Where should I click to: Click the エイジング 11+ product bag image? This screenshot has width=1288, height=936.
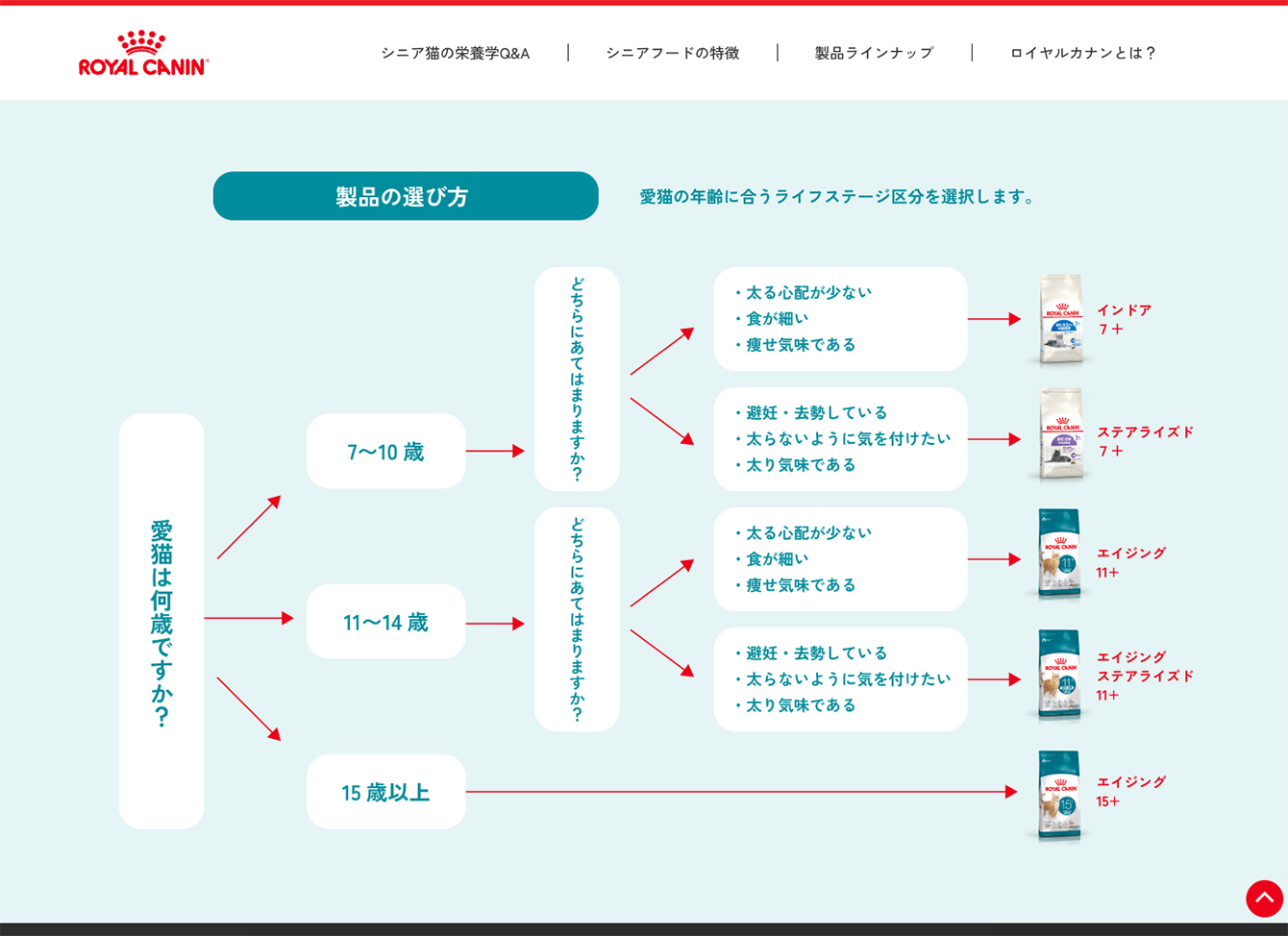pyautogui.click(x=1059, y=555)
